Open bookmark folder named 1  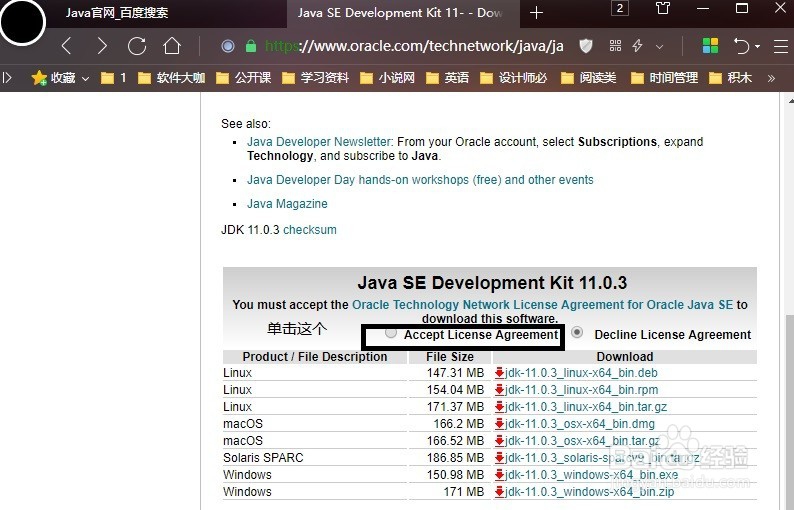click(x=113, y=77)
